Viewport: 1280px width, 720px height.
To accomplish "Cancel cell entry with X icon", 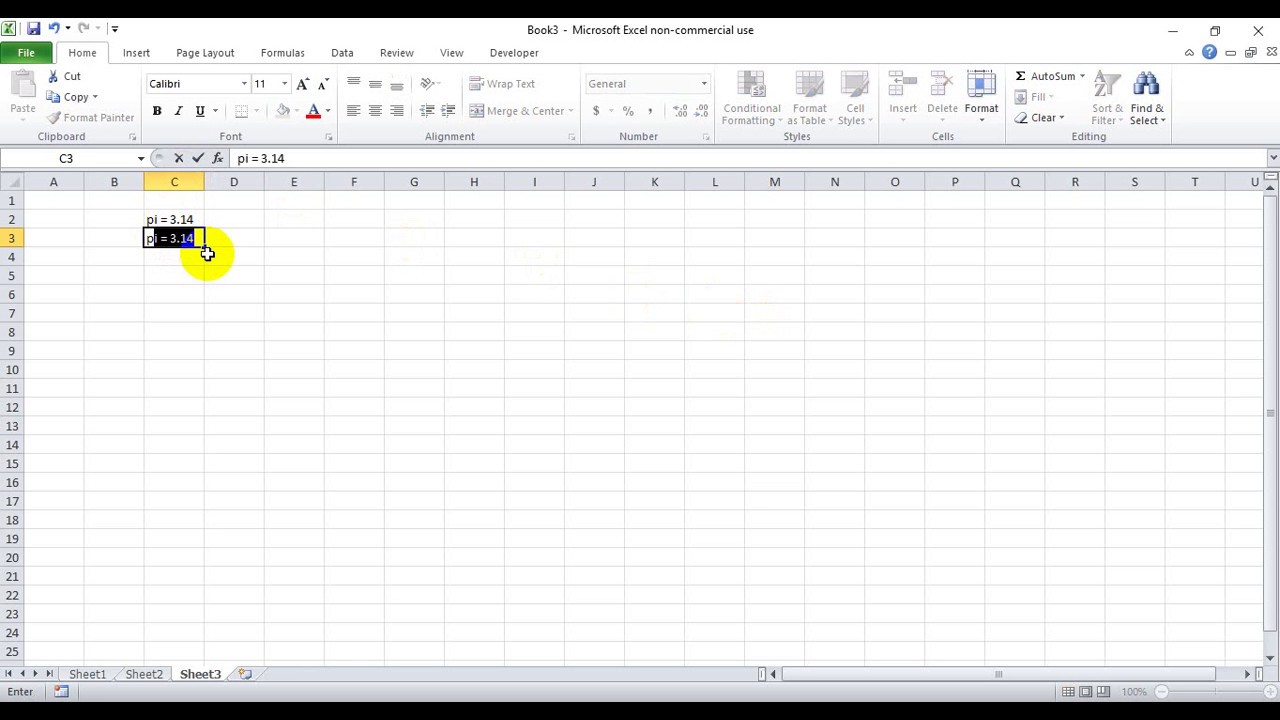I will [179, 158].
